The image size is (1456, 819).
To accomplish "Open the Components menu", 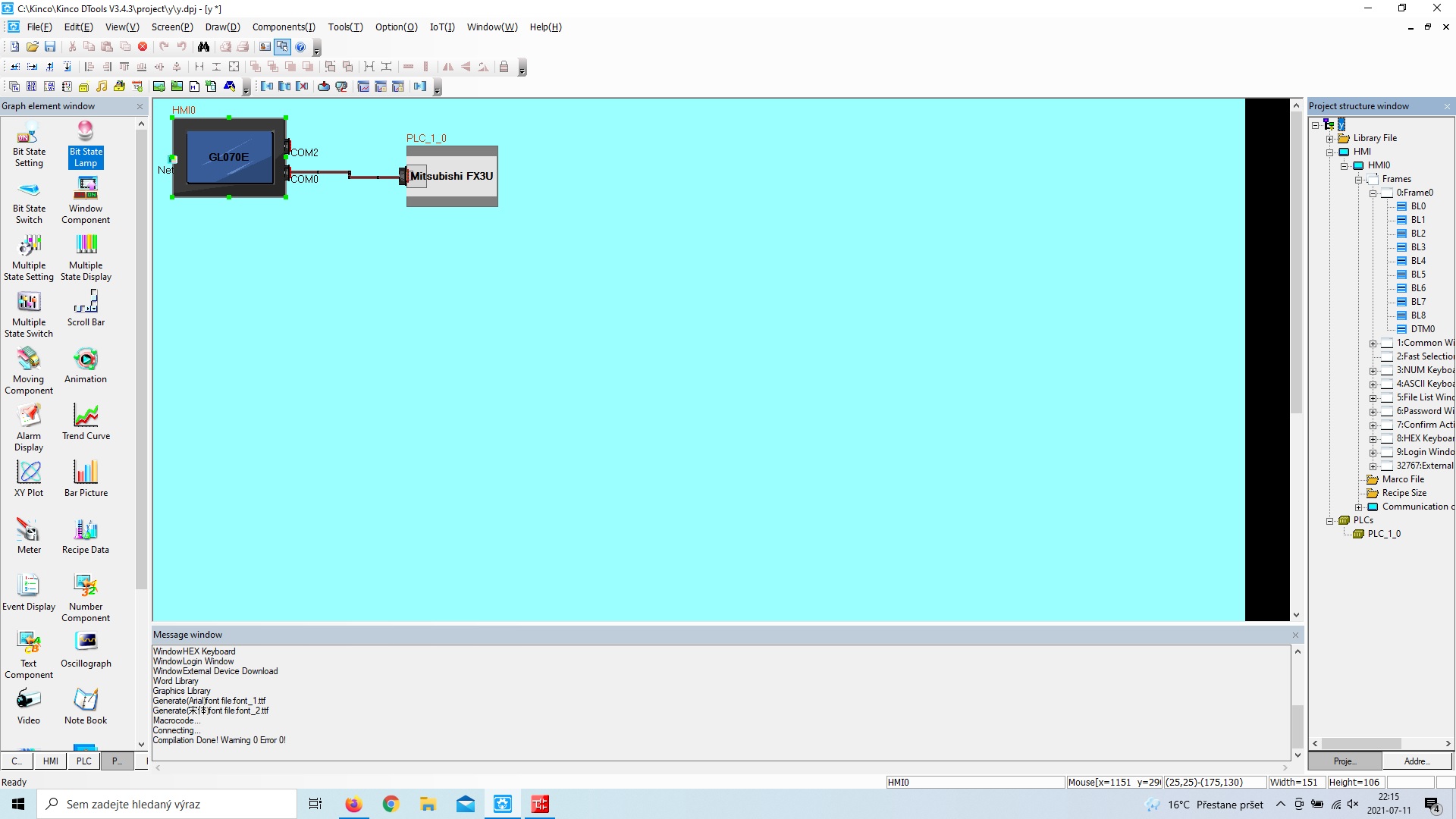I will (x=283, y=27).
